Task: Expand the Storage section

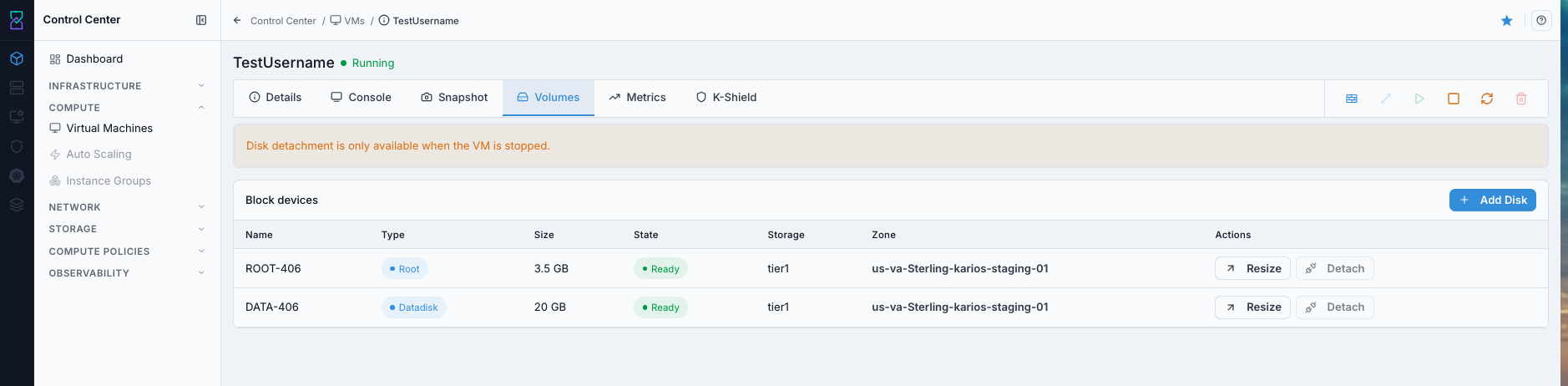Action: tap(127, 229)
